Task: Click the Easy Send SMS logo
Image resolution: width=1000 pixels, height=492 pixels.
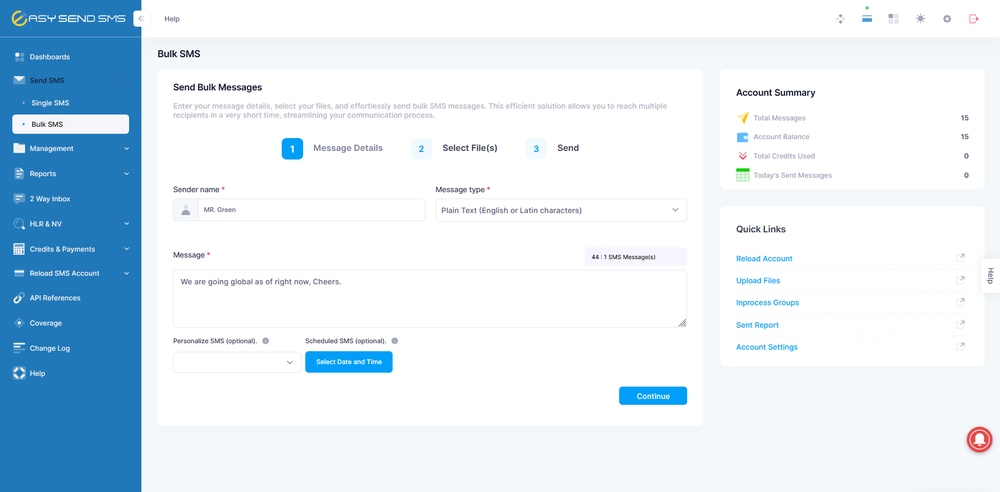Action: [x=68, y=19]
